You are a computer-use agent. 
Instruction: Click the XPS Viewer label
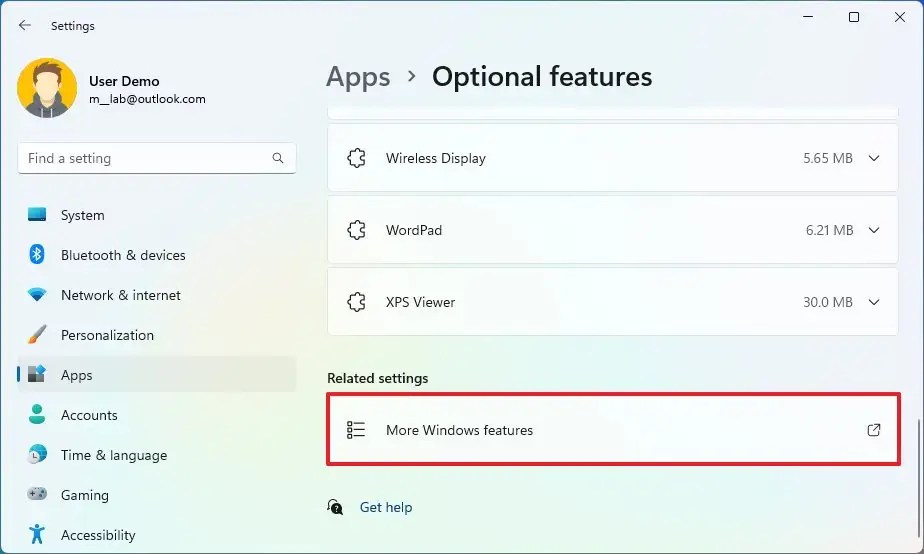[420, 302]
